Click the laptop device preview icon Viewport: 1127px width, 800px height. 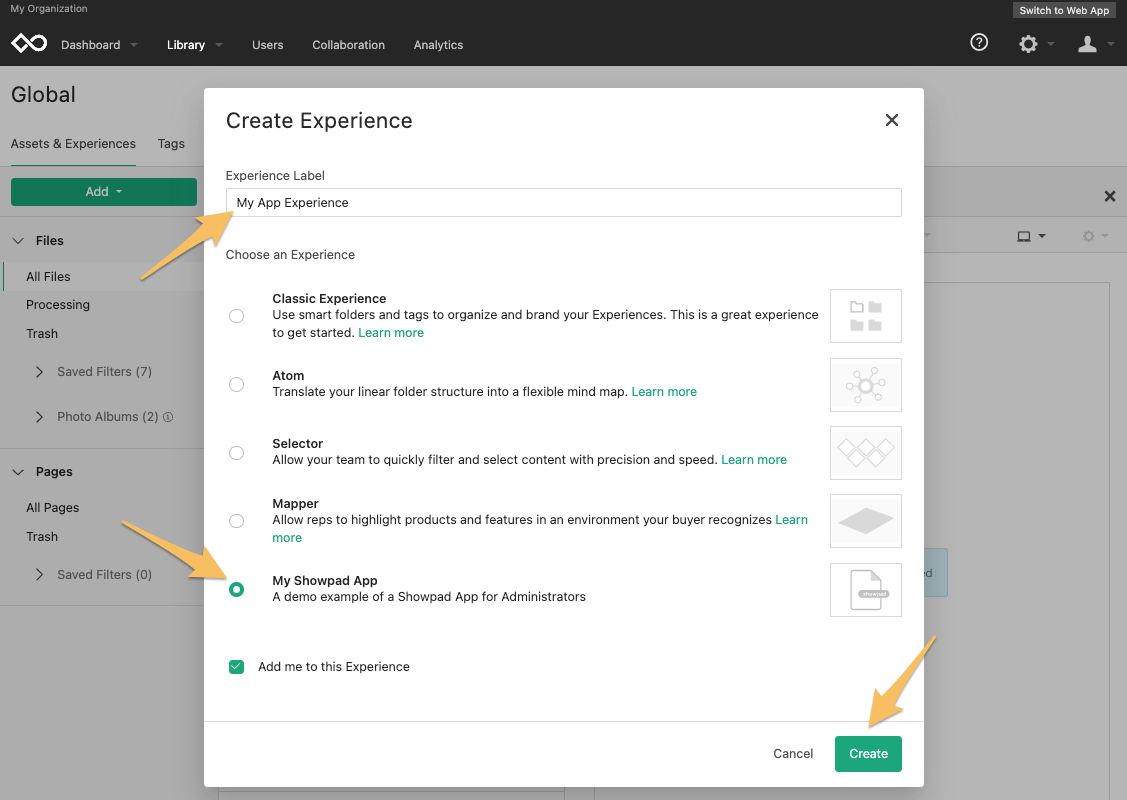tap(1024, 236)
